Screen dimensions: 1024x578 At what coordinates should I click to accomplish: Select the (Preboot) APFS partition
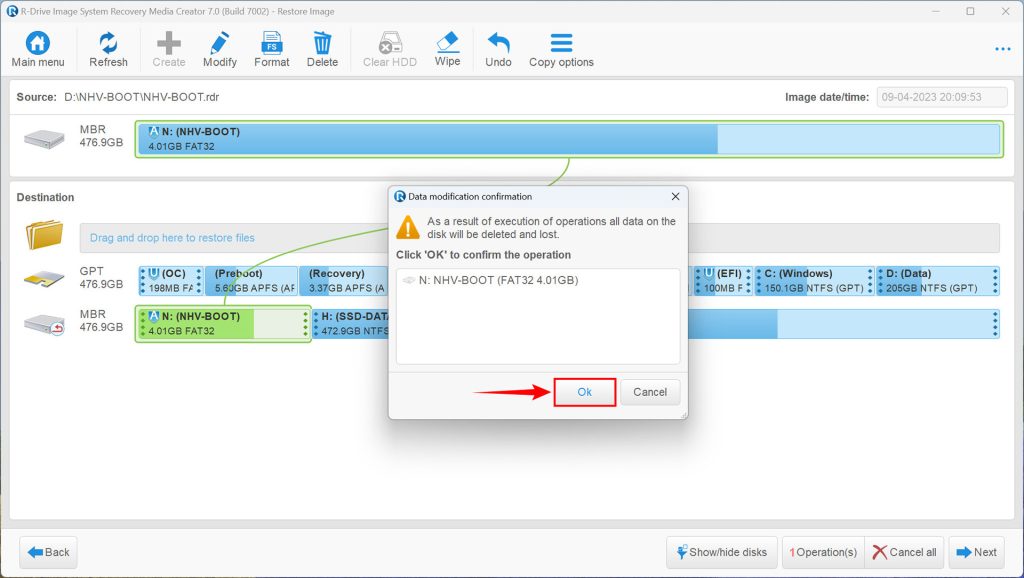pos(251,281)
